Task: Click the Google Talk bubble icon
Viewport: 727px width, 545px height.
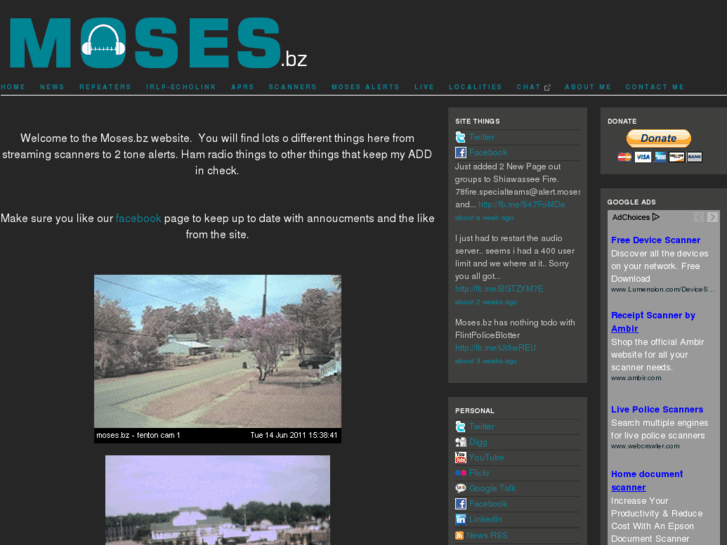Action: (x=460, y=488)
